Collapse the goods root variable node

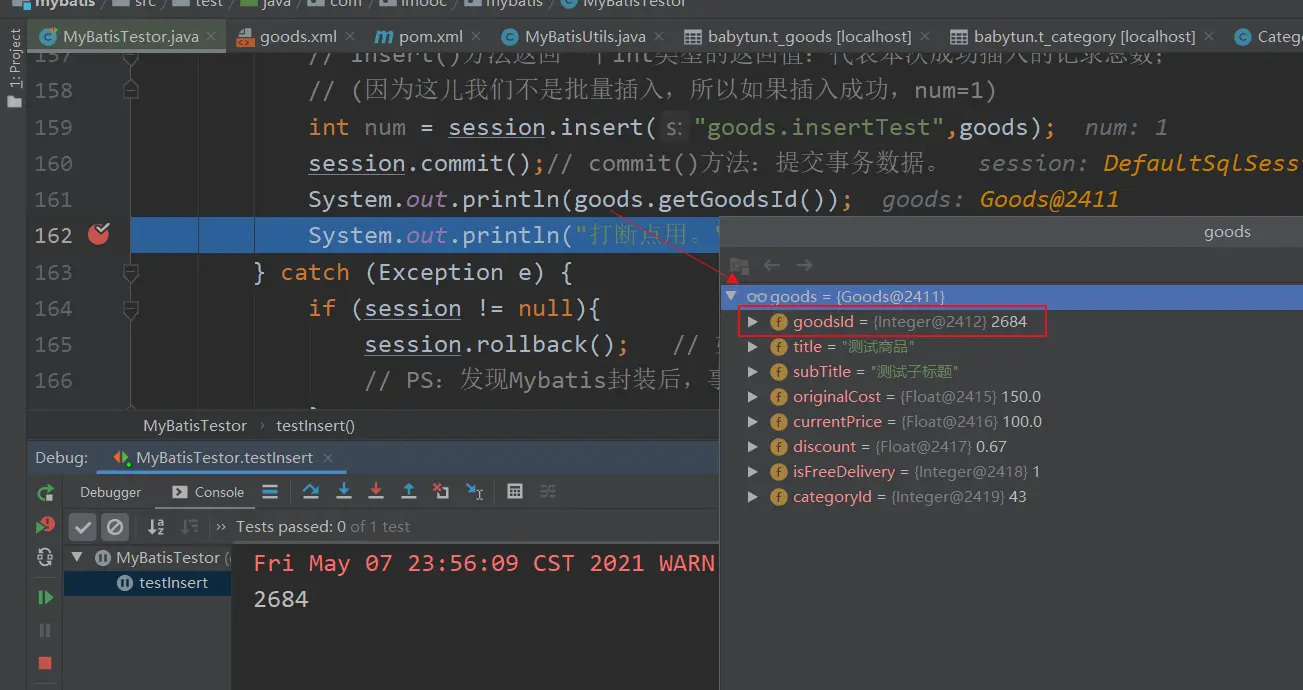coord(732,296)
